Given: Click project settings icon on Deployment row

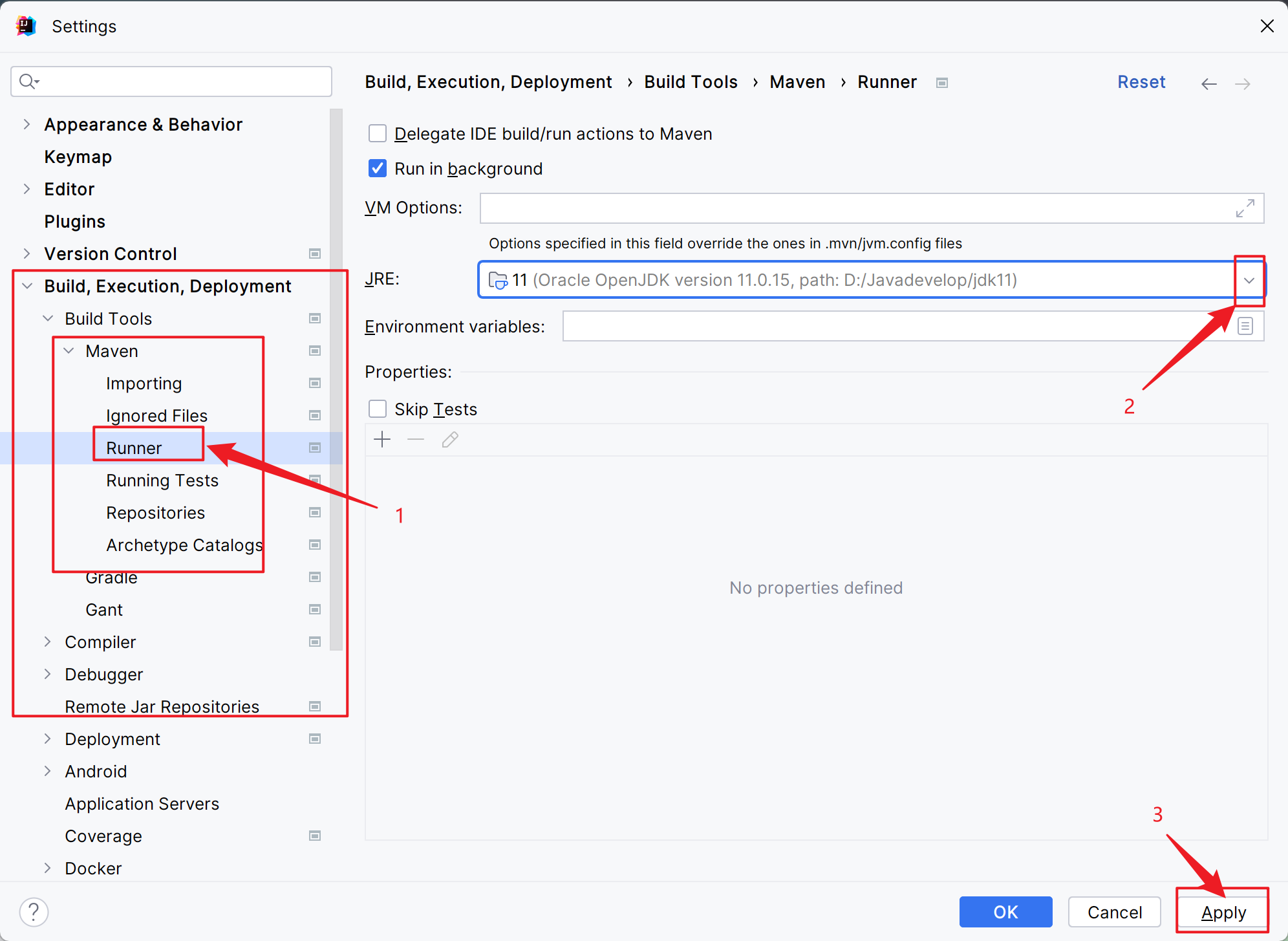Looking at the screenshot, I should click(x=315, y=739).
